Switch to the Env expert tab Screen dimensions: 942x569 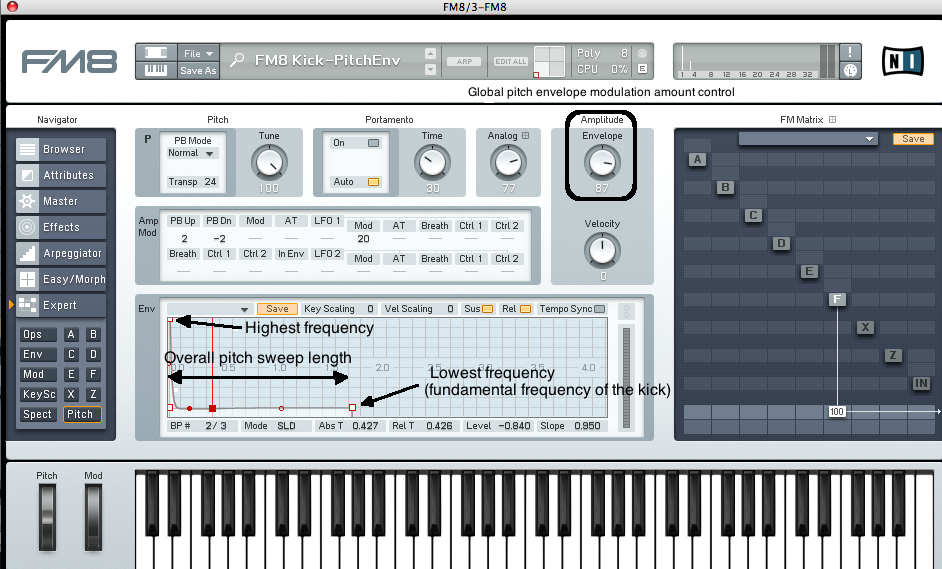pos(37,354)
